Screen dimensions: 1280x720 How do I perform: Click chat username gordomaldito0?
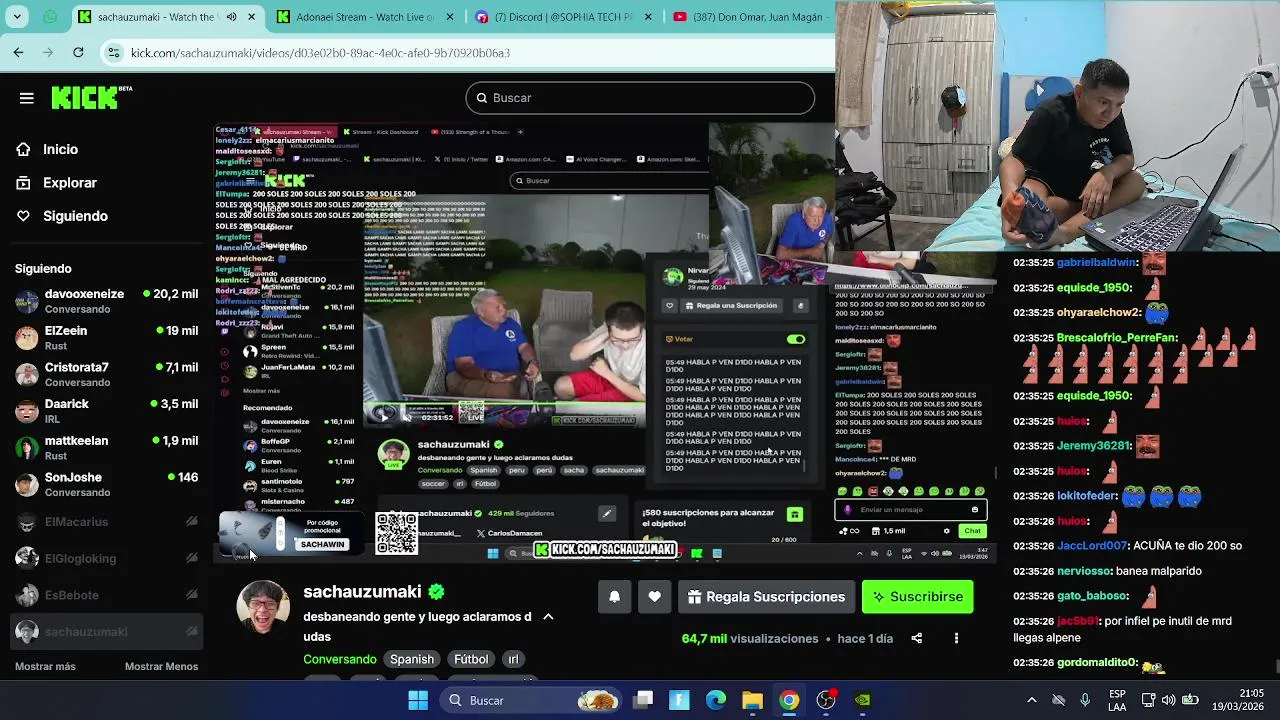1098,662
